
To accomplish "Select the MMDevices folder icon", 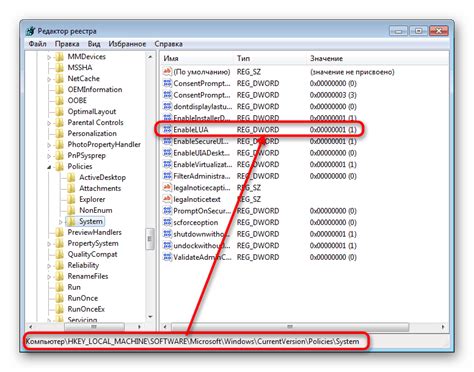I will [59, 57].
